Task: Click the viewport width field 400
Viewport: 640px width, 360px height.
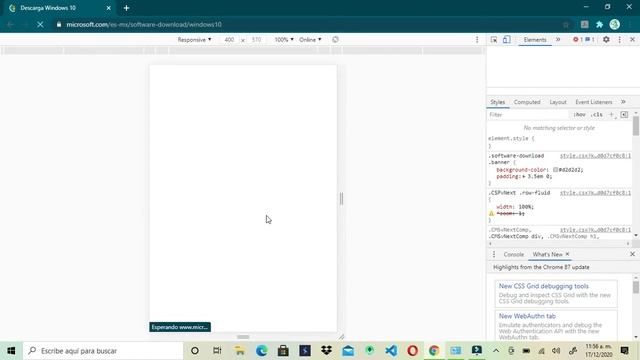Action: coord(229,40)
